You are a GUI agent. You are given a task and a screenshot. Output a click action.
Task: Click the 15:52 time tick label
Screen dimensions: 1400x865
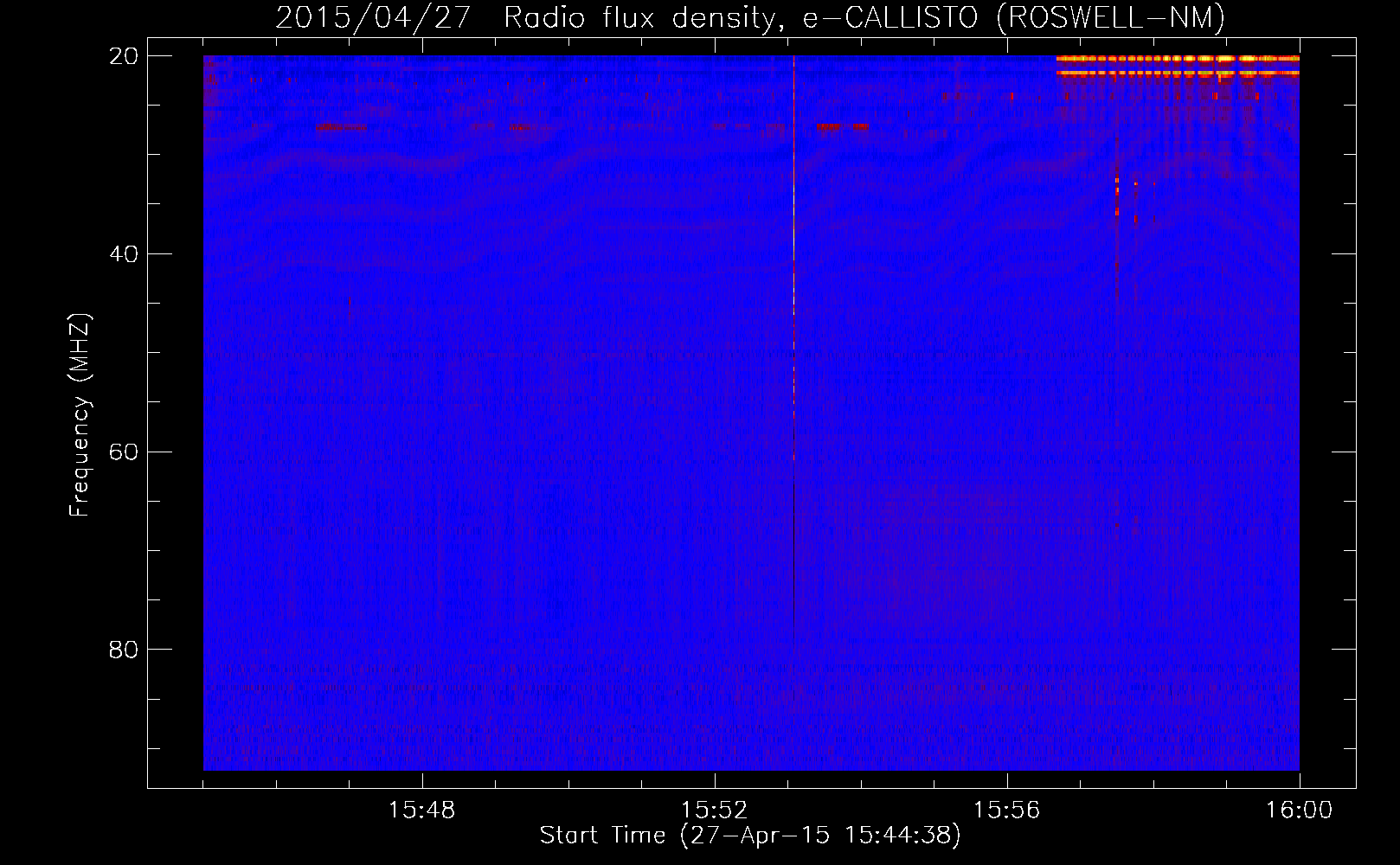(715, 811)
